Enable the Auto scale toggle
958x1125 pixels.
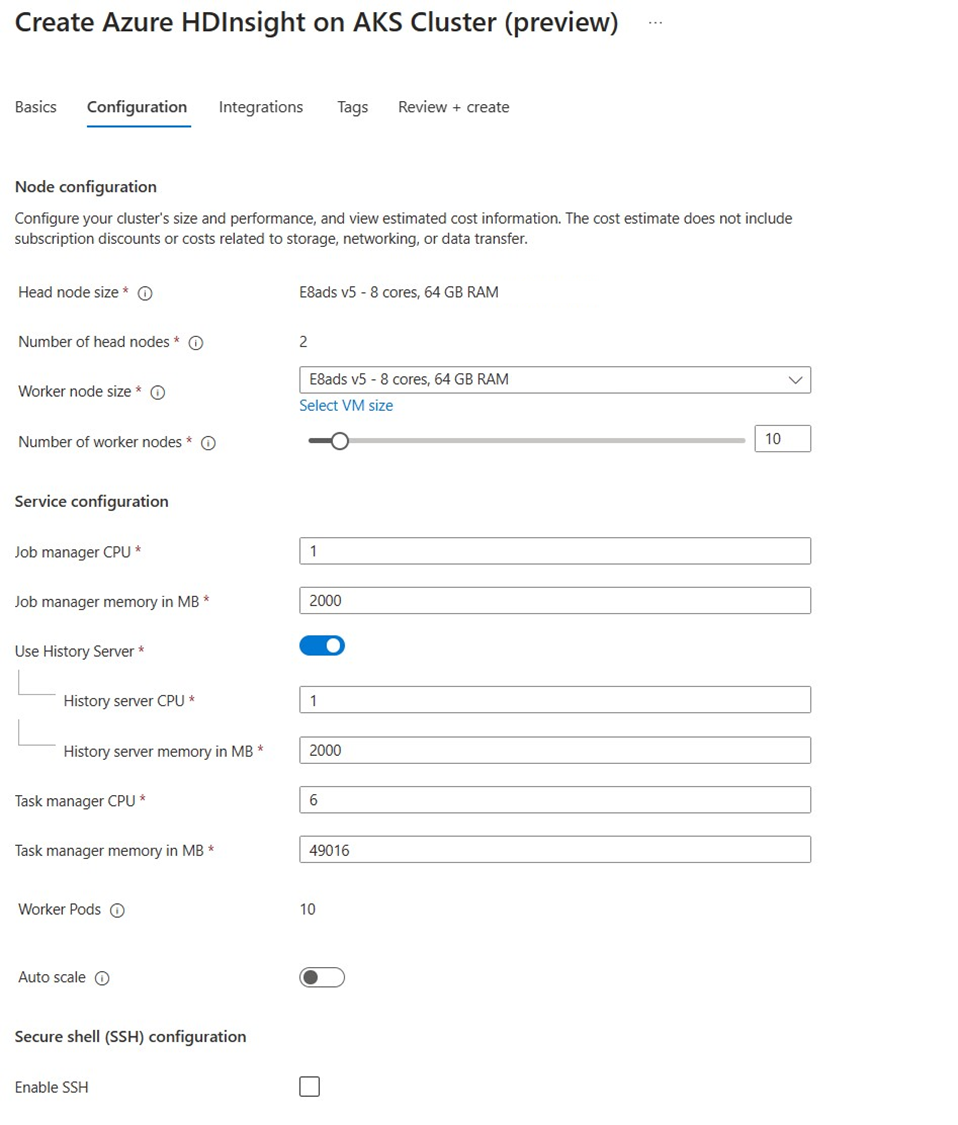[321, 977]
